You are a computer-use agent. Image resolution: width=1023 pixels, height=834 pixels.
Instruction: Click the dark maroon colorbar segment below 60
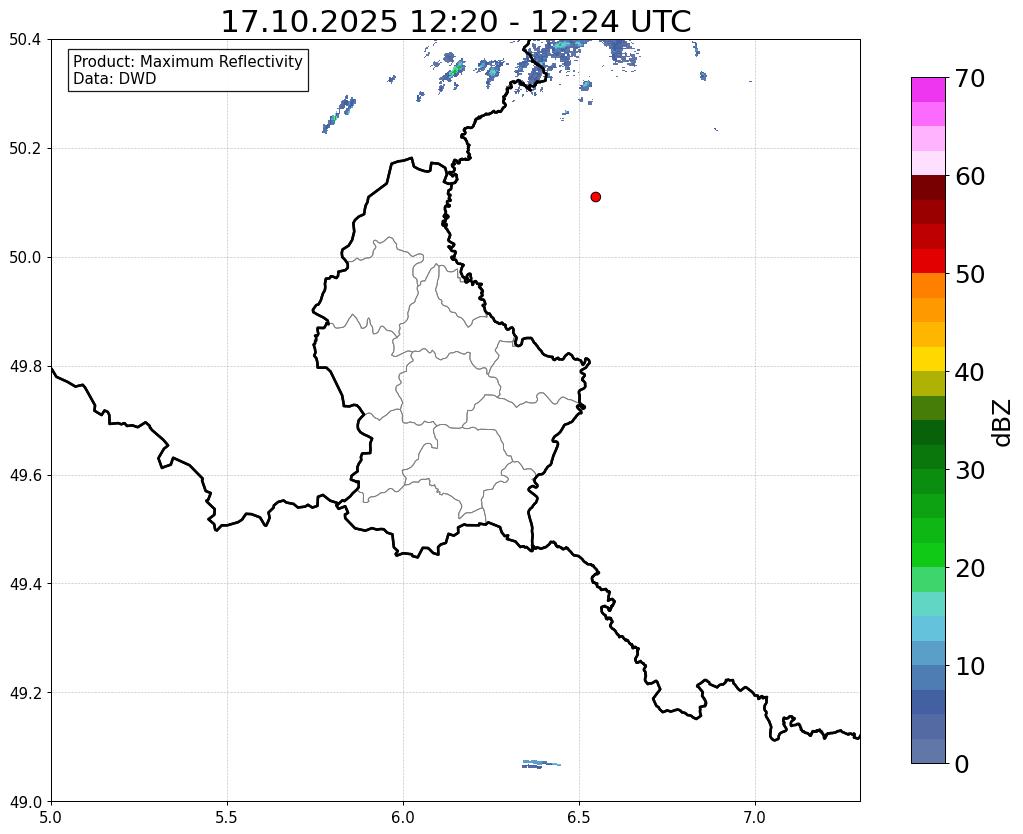(x=928, y=187)
